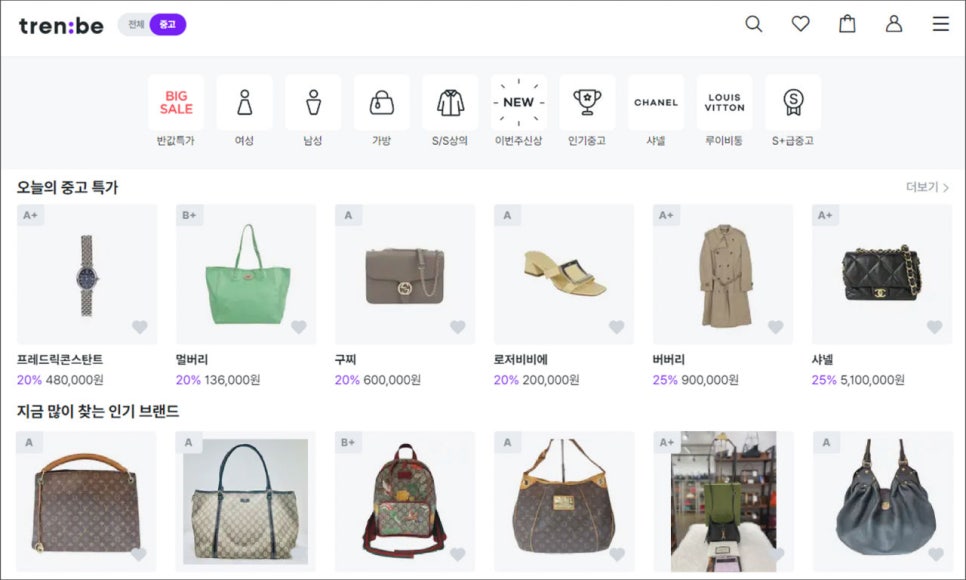Go to home via tren:be logo
Image resolution: width=966 pixels, height=580 pixels.
pyautogui.click(x=61, y=25)
